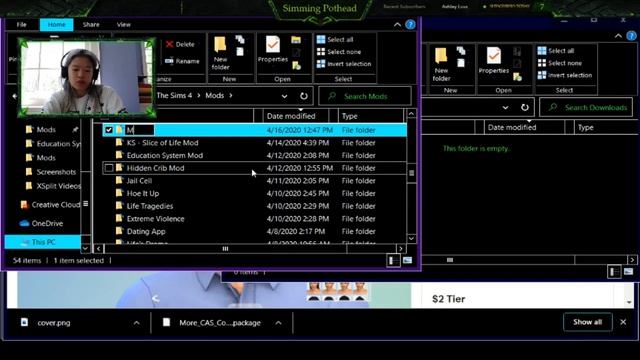
Task: Open the More_CAS_Co package download
Action: coord(220,323)
